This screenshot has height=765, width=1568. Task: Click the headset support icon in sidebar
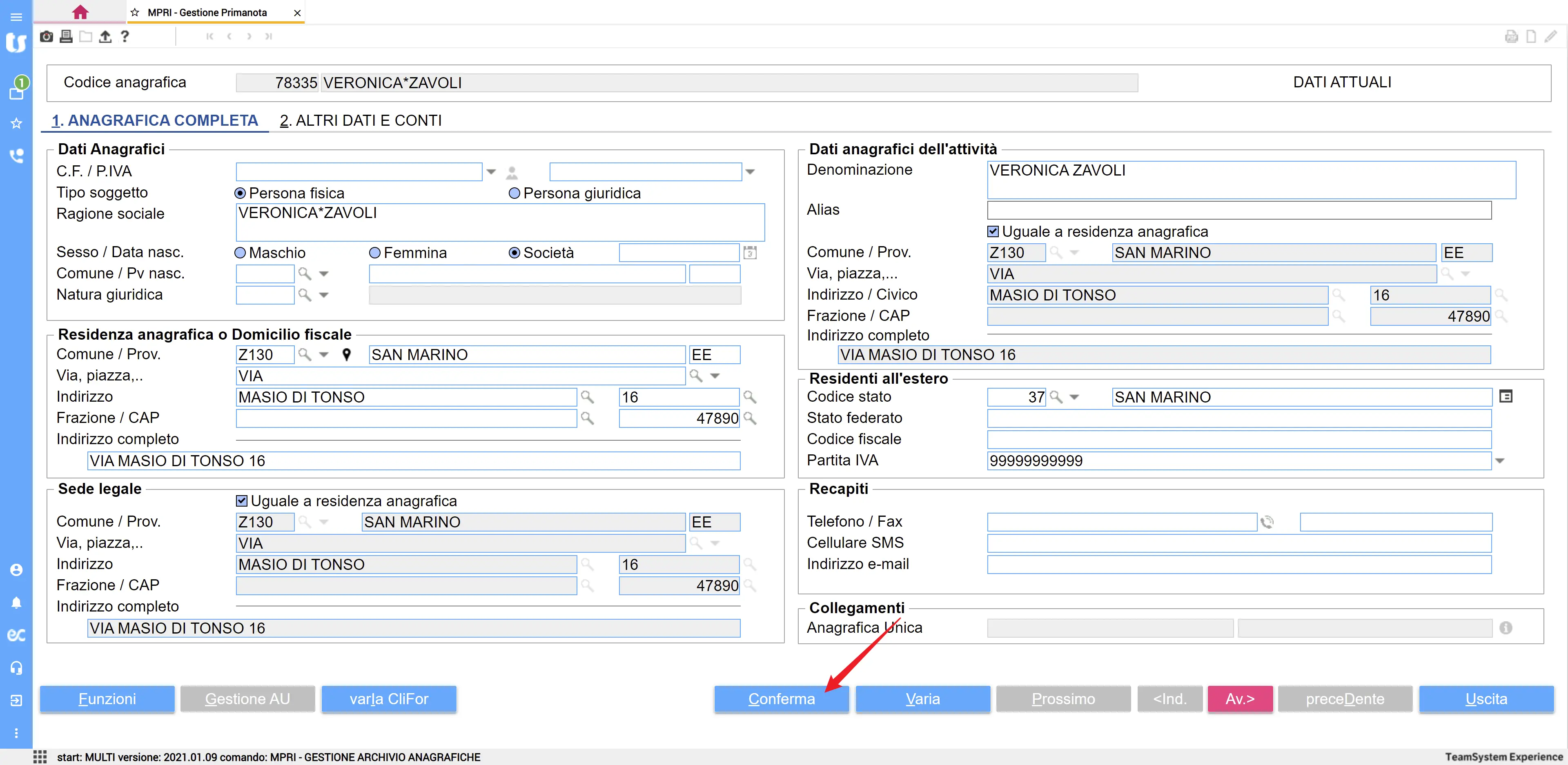[16, 667]
